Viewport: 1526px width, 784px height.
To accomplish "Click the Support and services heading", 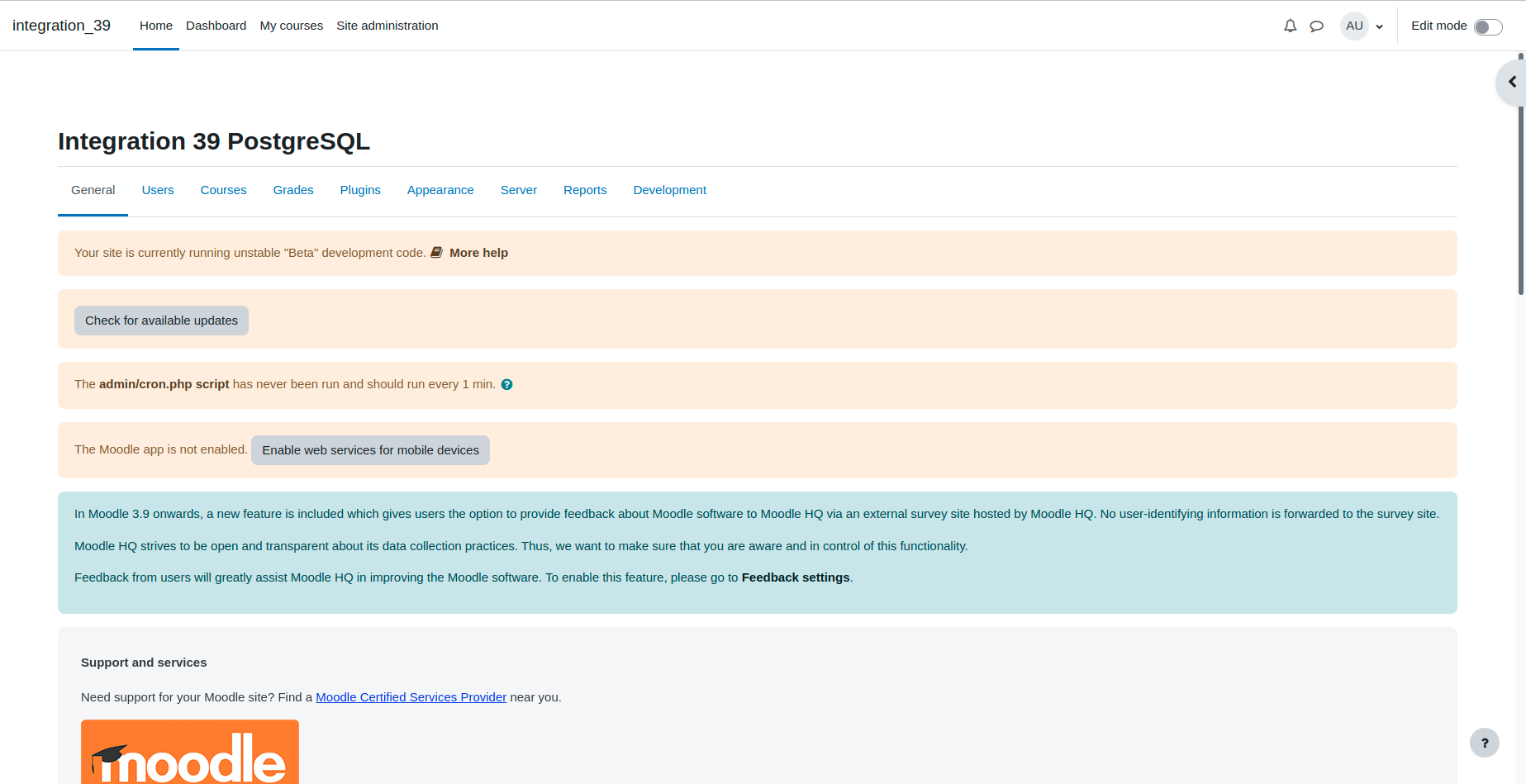I will (x=144, y=663).
